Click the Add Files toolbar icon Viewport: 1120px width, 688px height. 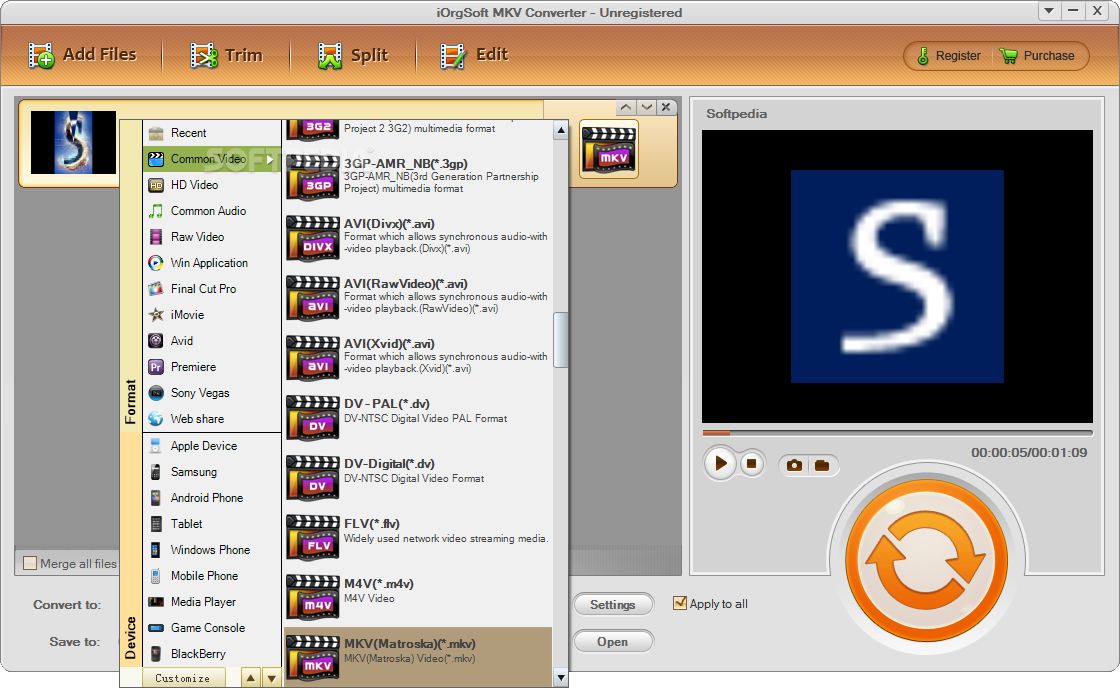41,55
